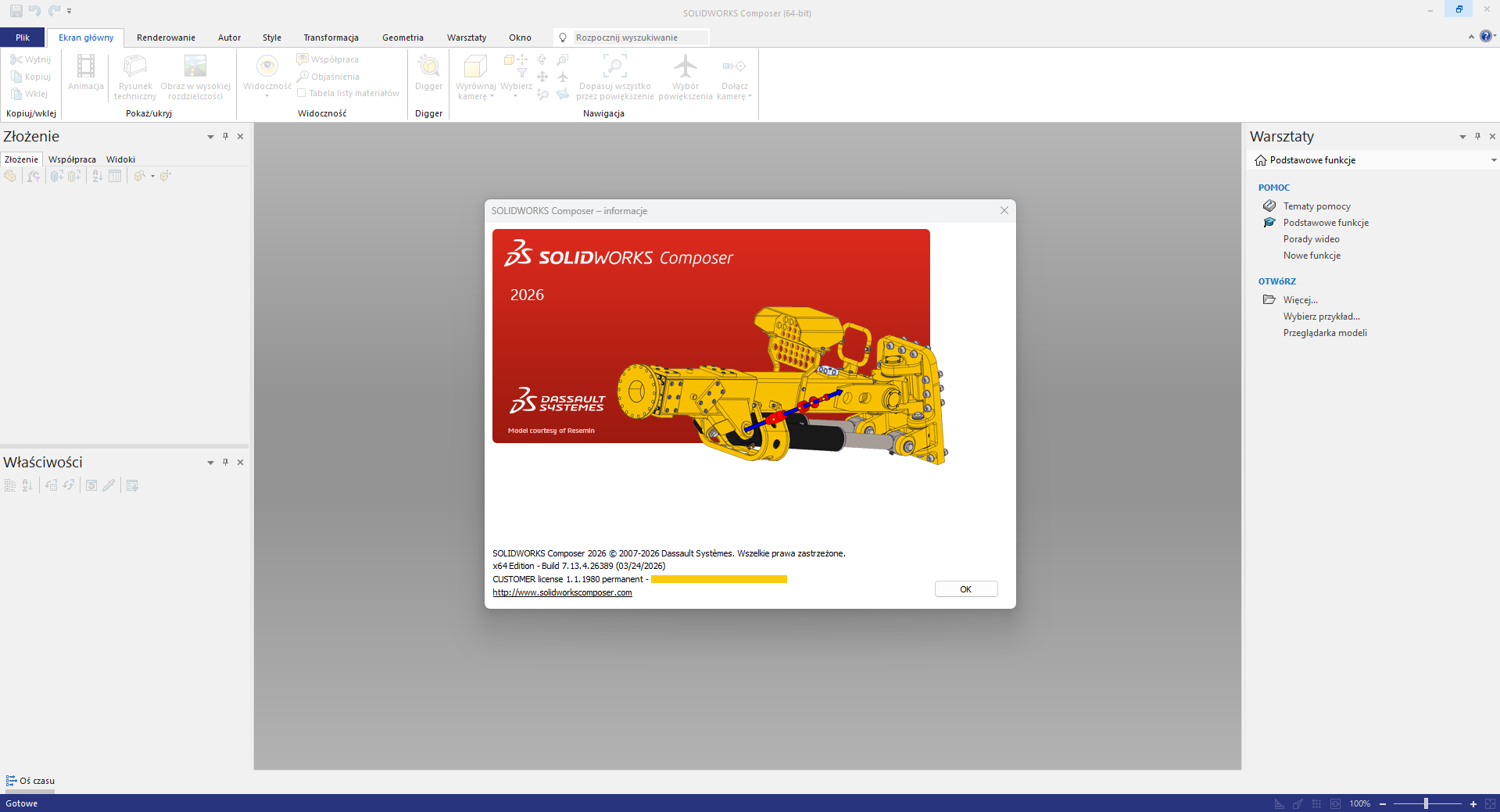Select the Widoki tab in Złożenie panel
This screenshot has width=1500, height=812.
(120, 159)
